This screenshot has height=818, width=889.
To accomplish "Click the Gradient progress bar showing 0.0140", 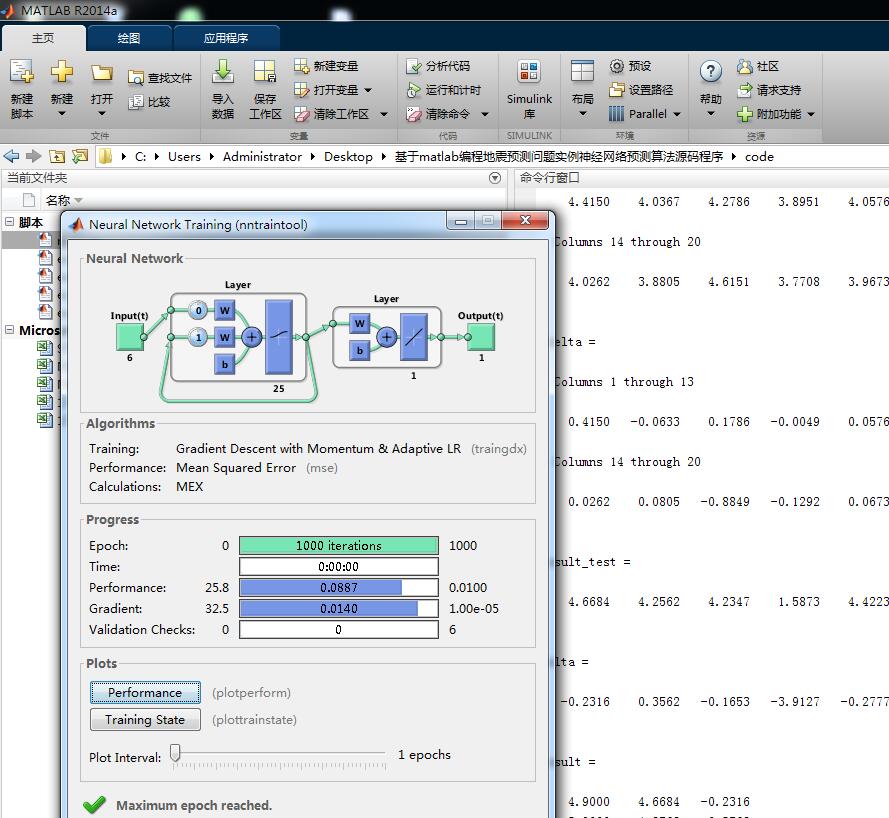I will [x=338, y=608].
